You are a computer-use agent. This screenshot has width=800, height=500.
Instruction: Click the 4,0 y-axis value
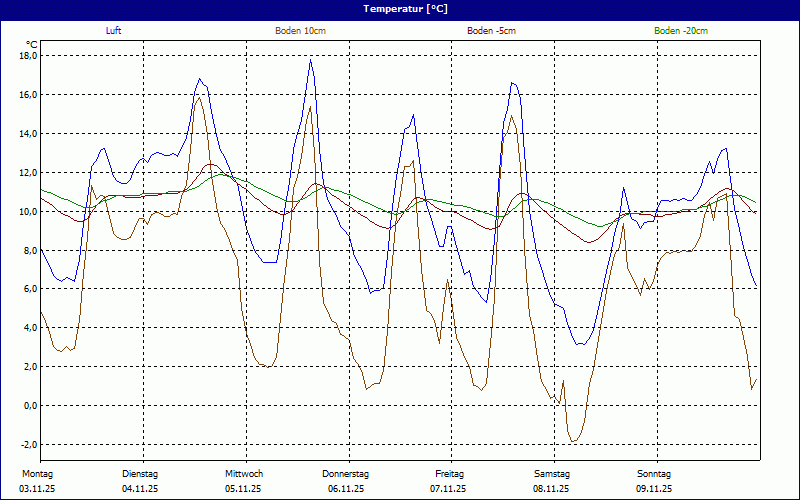(x=31, y=328)
